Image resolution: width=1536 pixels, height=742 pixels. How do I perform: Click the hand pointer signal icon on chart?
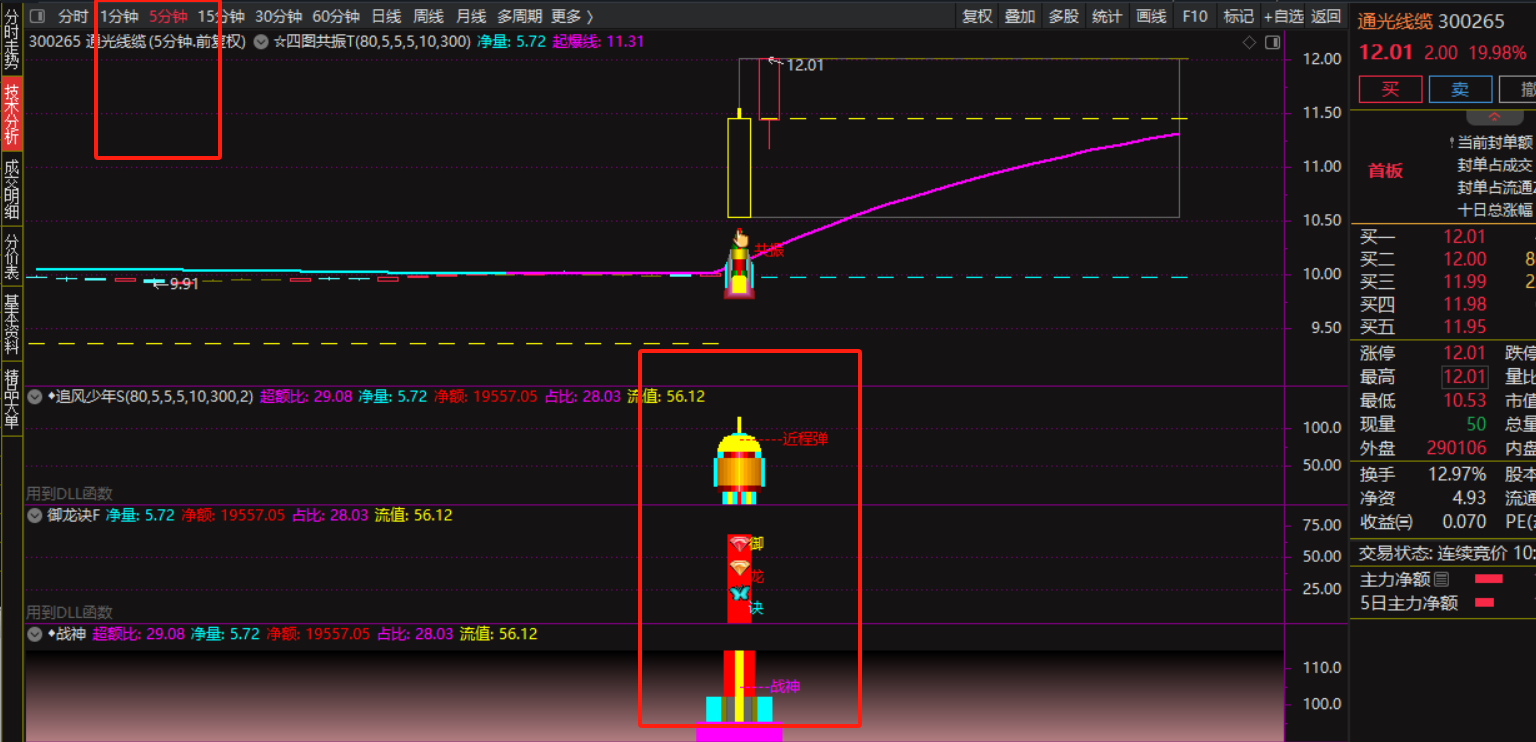pyautogui.click(x=740, y=238)
